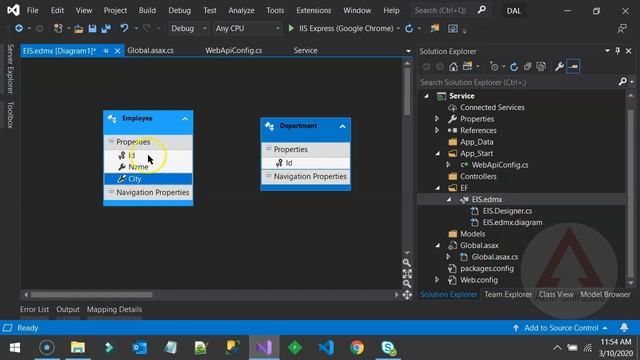Toggle pin on the EIS.edmx tab
The width and height of the screenshot is (640, 360).
tap(106, 51)
